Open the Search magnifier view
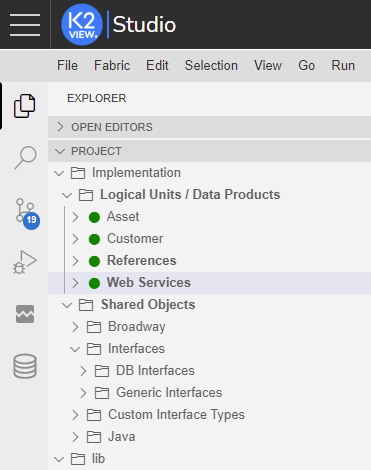The width and height of the screenshot is (371, 470). (x=25, y=157)
